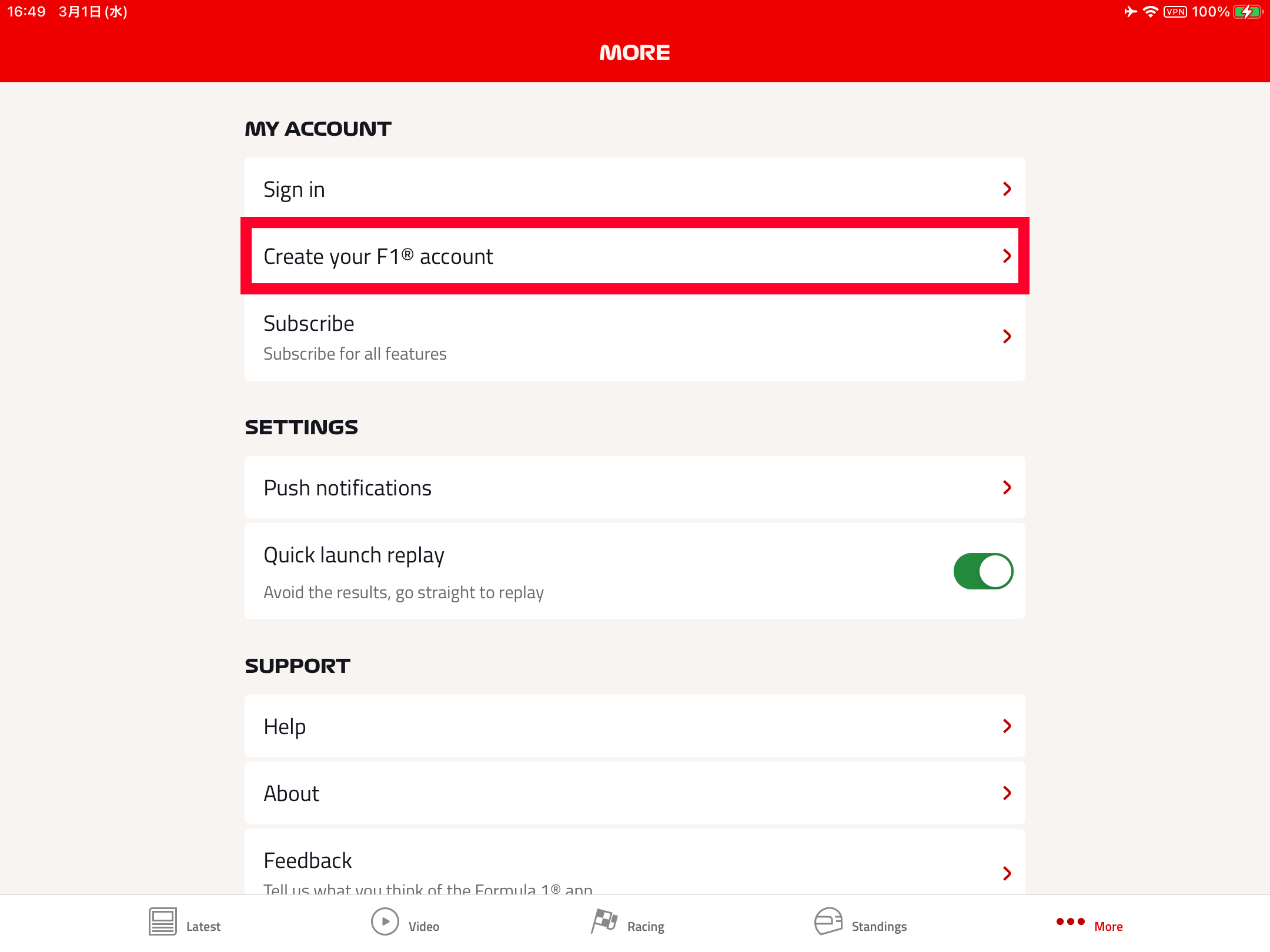1270x952 pixels.
Task: Tap the 100% battery percentage text
Action: point(1211,12)
